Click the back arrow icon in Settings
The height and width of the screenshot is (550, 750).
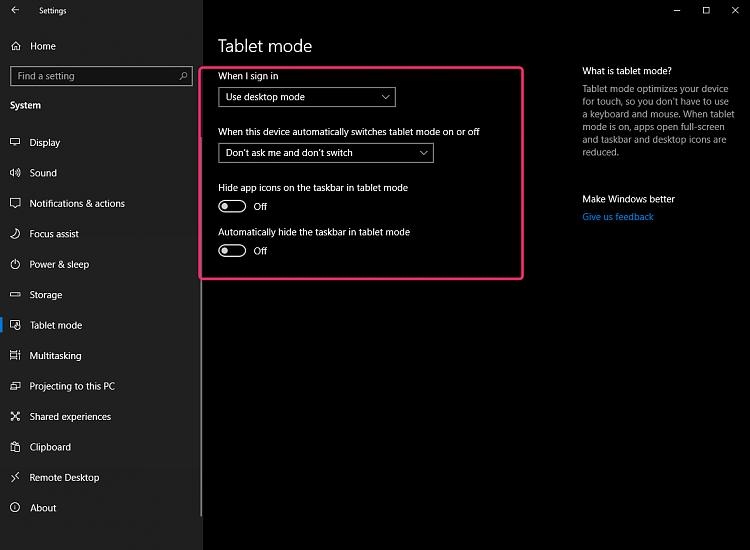pos(15,10)
